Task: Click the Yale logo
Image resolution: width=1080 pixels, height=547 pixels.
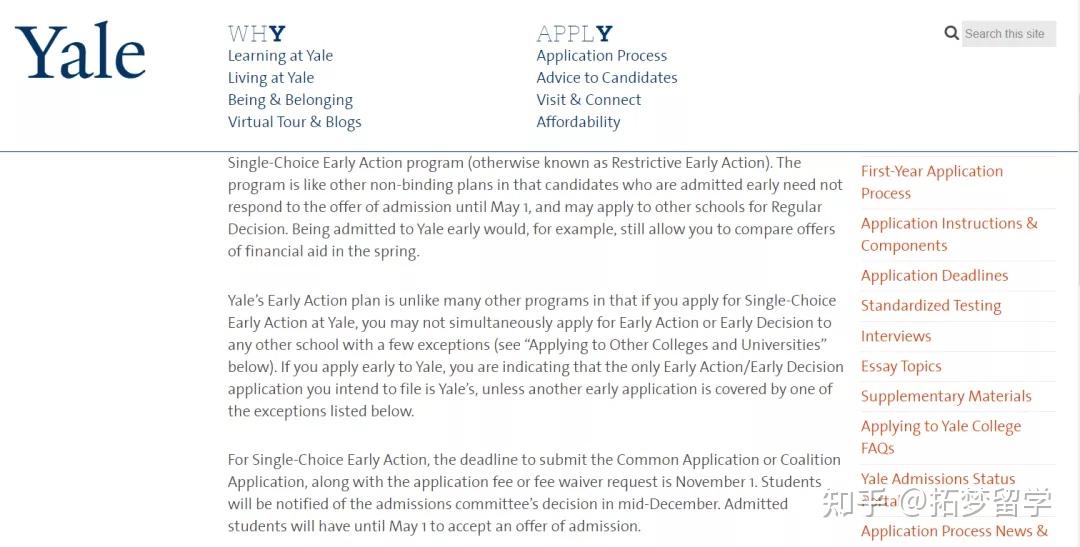Action: click(x=80, y=52)
